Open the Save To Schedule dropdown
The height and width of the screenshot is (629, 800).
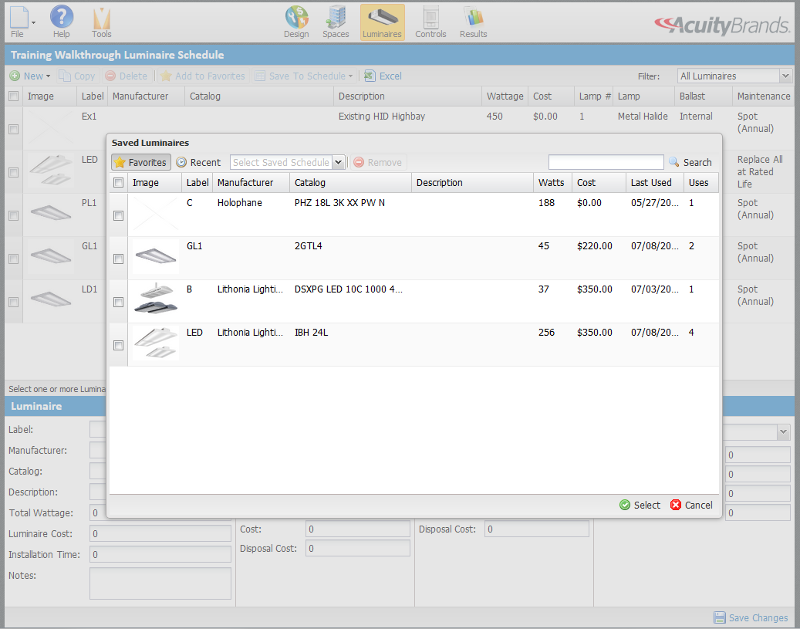304,76
